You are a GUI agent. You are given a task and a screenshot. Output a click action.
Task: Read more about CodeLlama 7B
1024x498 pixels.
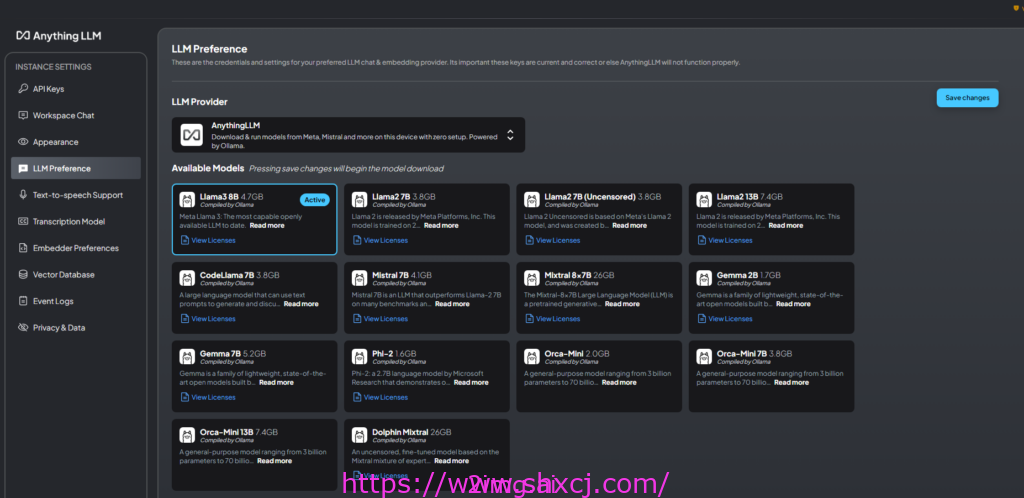(301, 303)
